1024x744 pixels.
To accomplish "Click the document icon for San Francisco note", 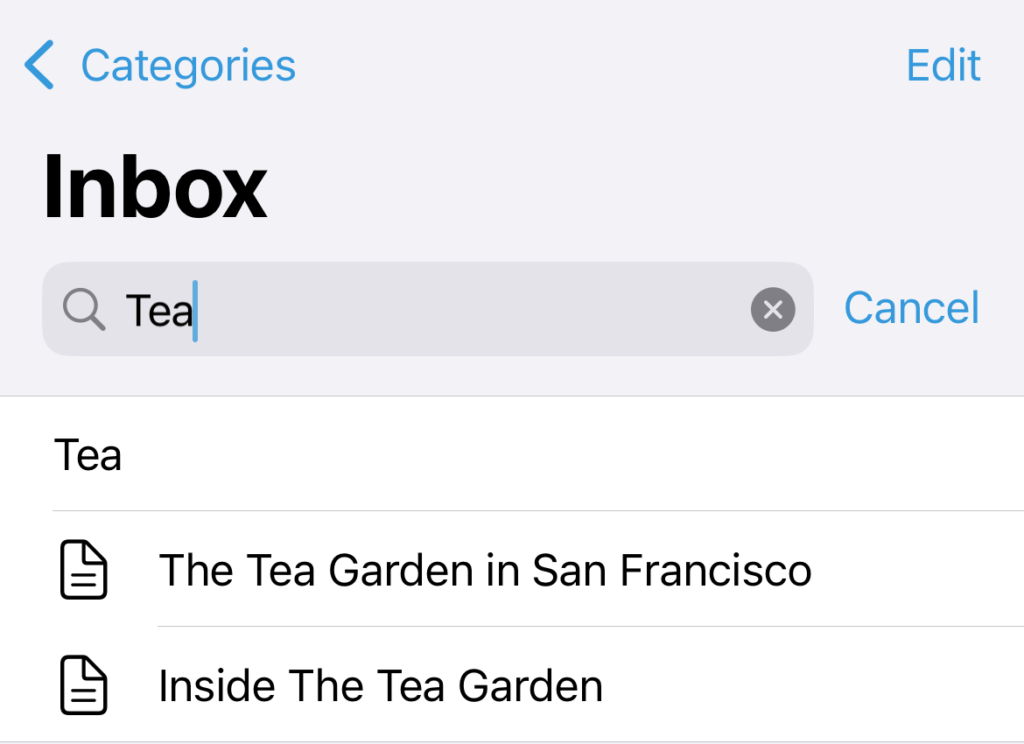I will (84, 570).
